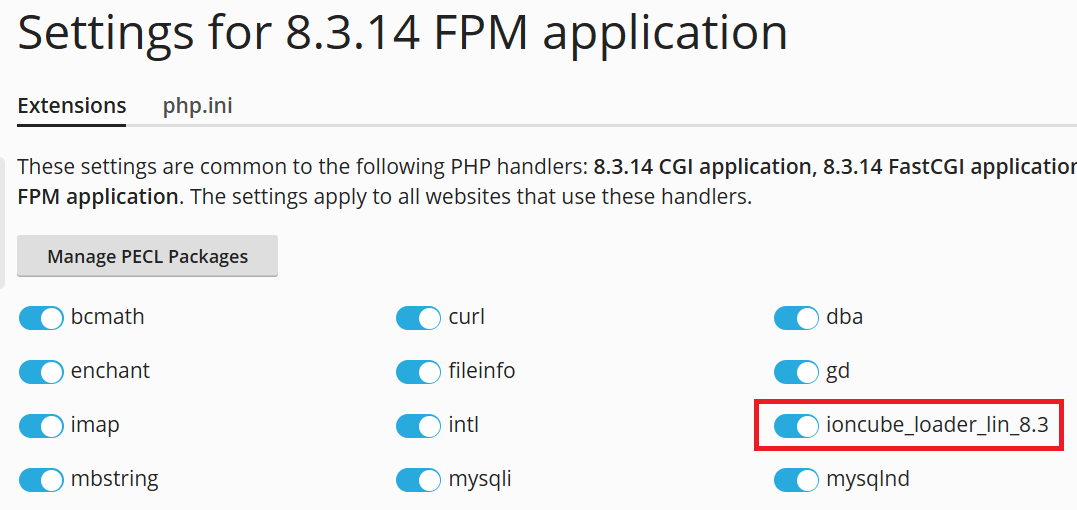This screenshot has height=510, width=1077.
Task: Click the mysqlnd extension label
Action: [868, 479]
